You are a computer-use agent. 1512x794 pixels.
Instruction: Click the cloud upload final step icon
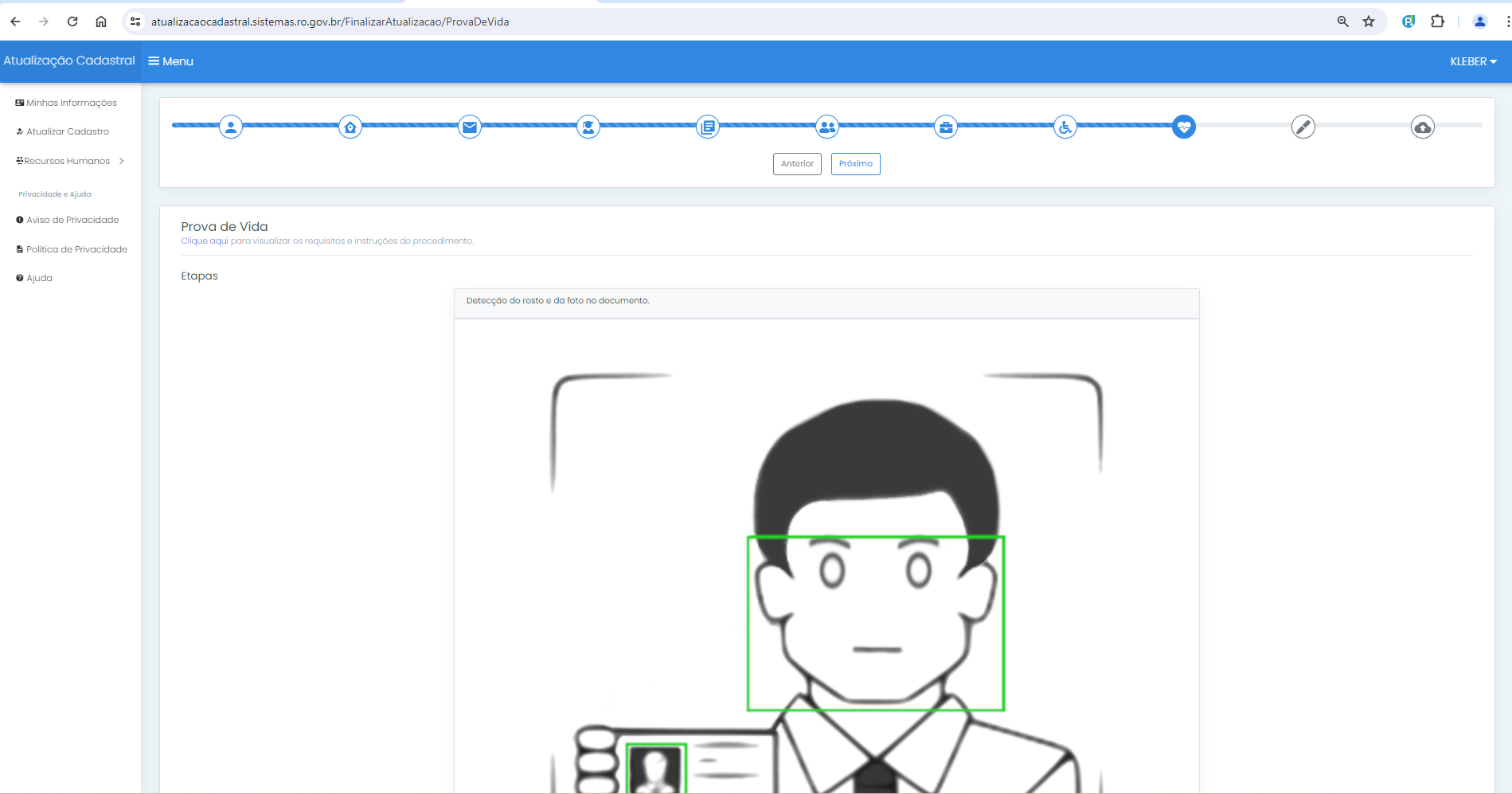click(x=1423, y=127)
